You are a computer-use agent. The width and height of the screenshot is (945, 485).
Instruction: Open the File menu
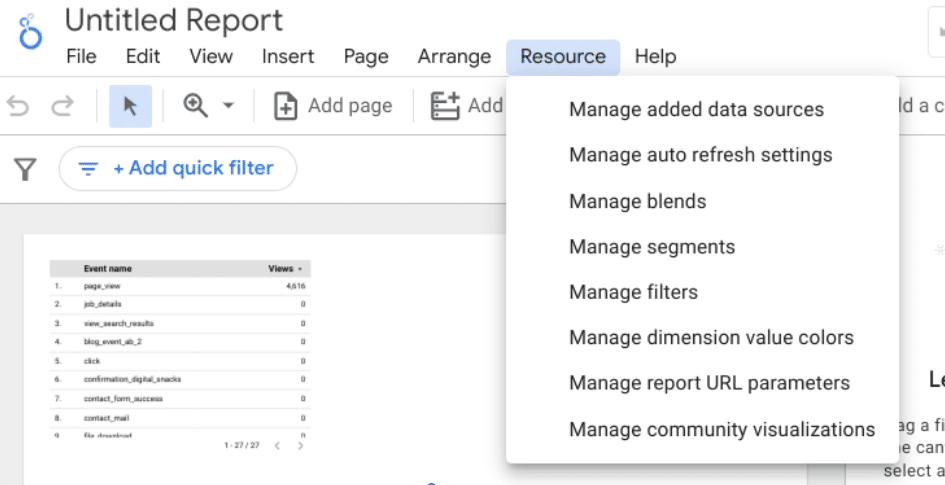tap(81, 57)
